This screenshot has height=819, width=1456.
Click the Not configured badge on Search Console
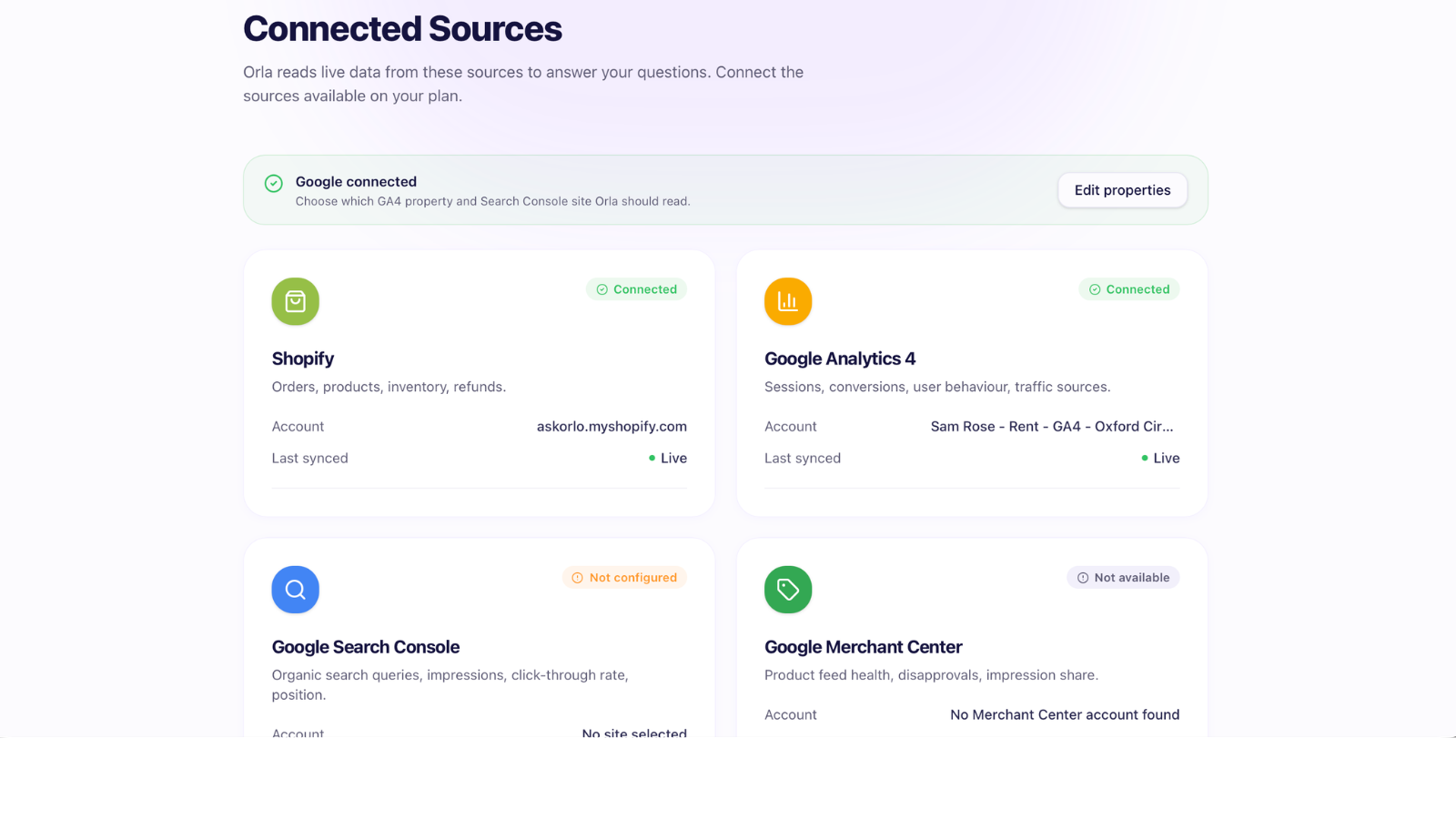pyautogui.click(x=624, y=578)
